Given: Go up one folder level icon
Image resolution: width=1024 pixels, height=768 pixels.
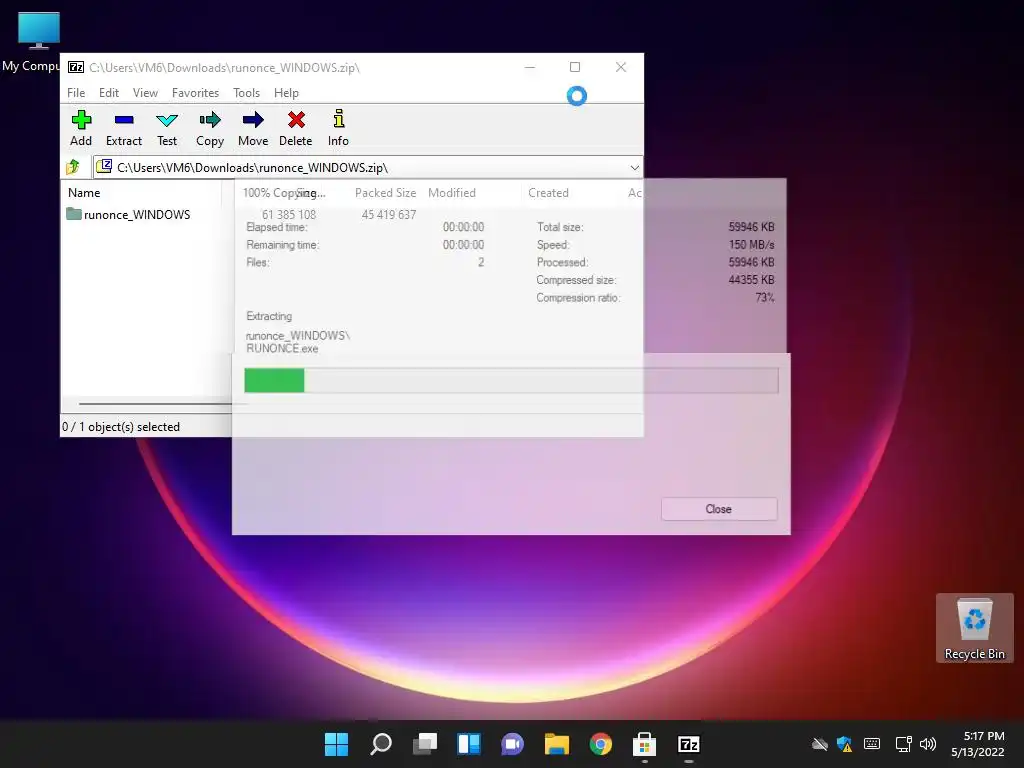Looking at the screenshot, I should click(73, 167).
